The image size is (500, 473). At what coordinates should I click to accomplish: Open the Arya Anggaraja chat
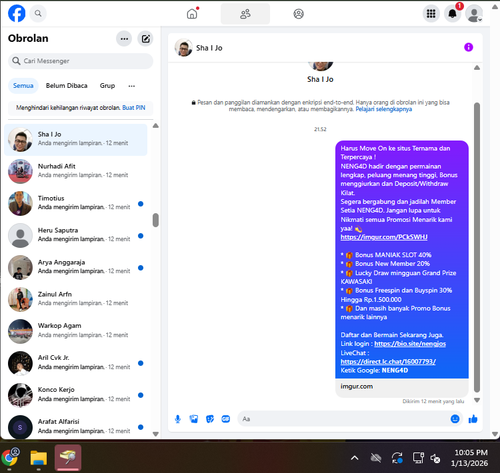[x=76, y=267]
